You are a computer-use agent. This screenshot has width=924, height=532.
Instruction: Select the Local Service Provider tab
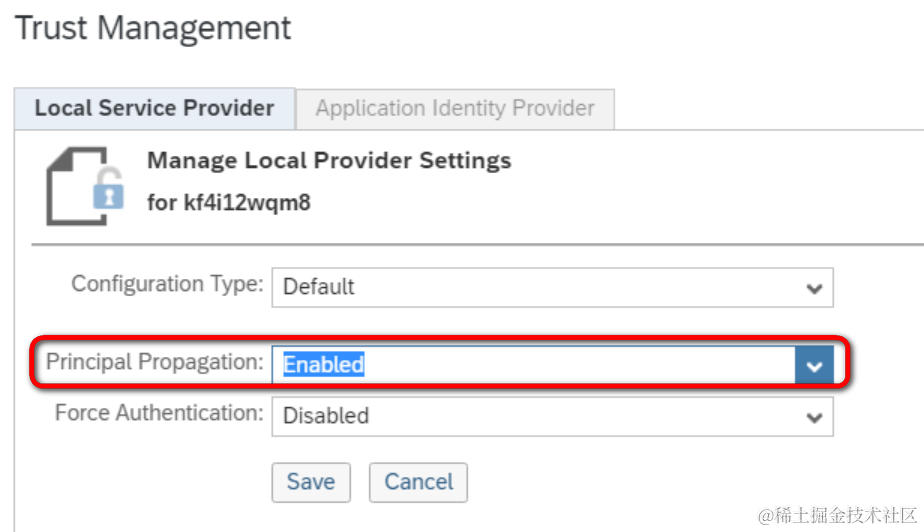[154, 109]
